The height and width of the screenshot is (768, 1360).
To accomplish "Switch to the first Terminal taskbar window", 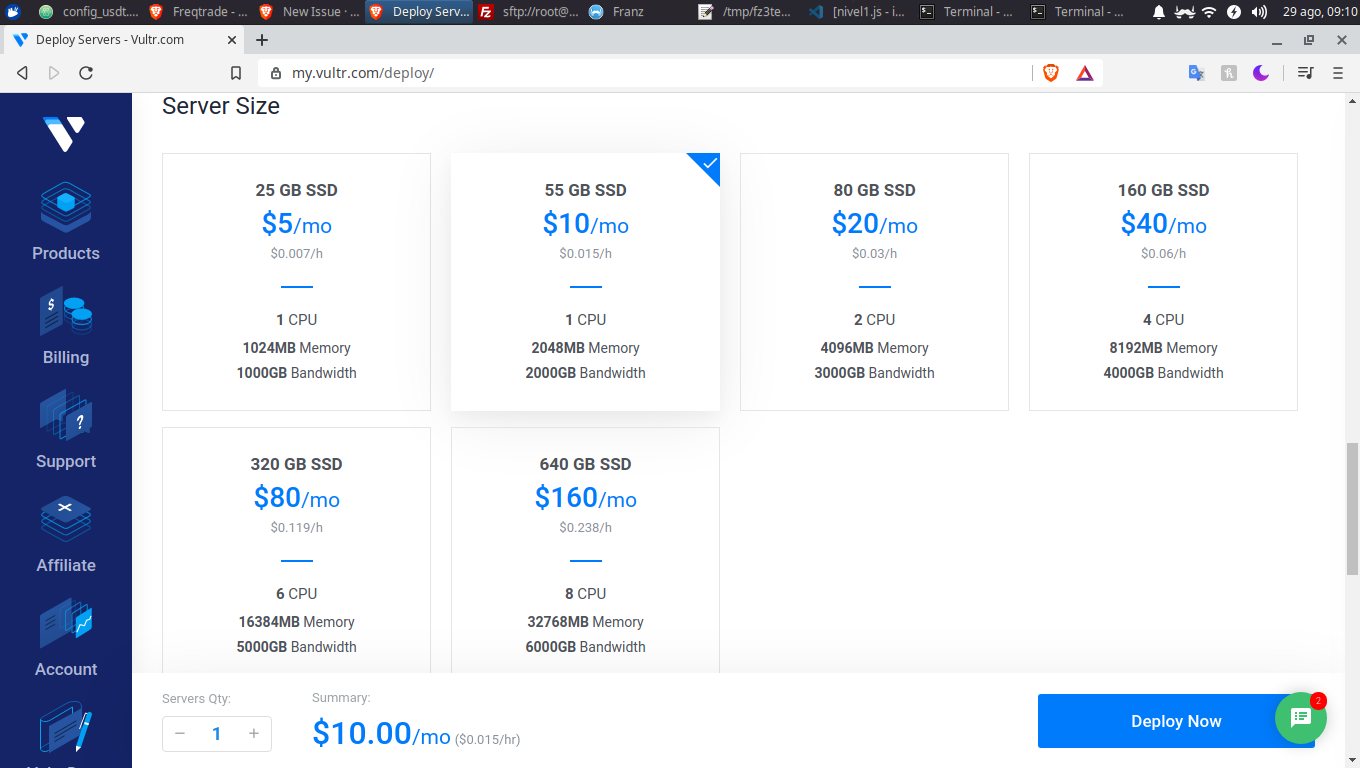I will click(968, 12).
